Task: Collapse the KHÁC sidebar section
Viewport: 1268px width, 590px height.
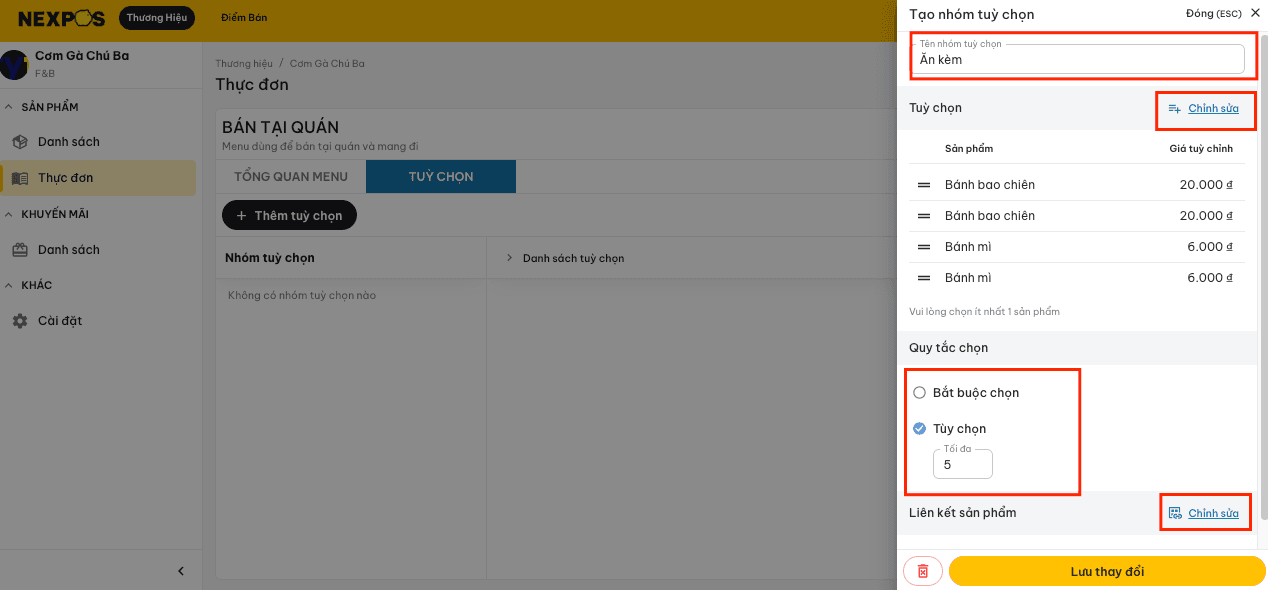Action: (10, 285)
